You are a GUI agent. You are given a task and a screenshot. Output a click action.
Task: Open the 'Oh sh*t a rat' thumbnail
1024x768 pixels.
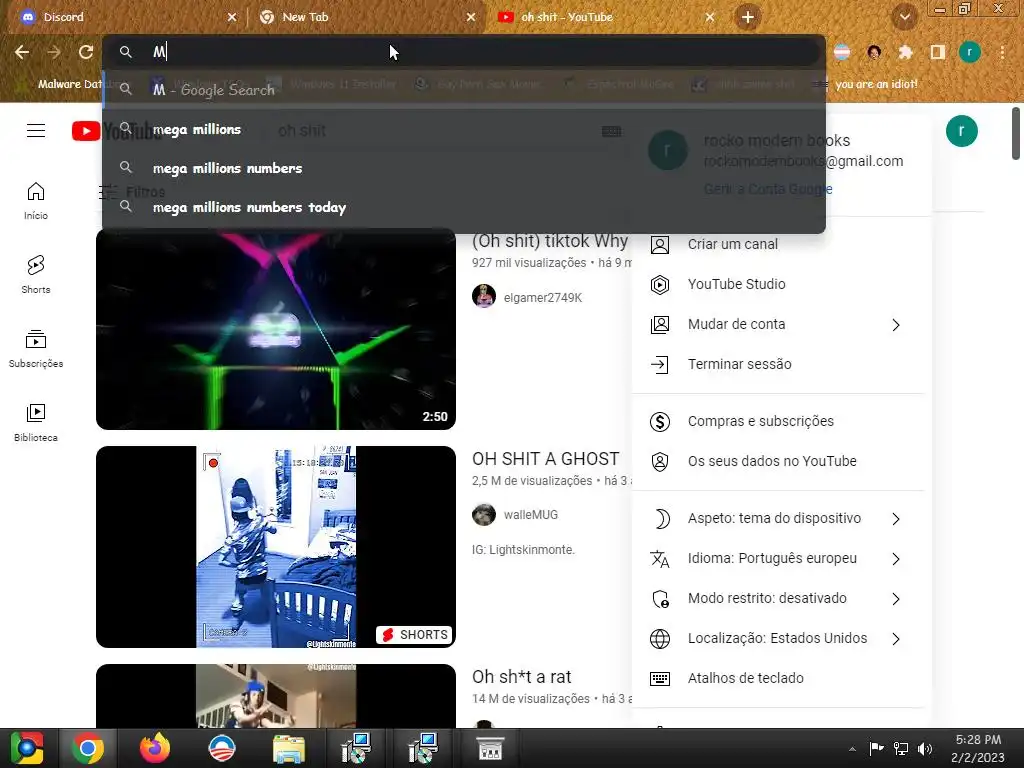pyautogui.click(x=276, y=696)
